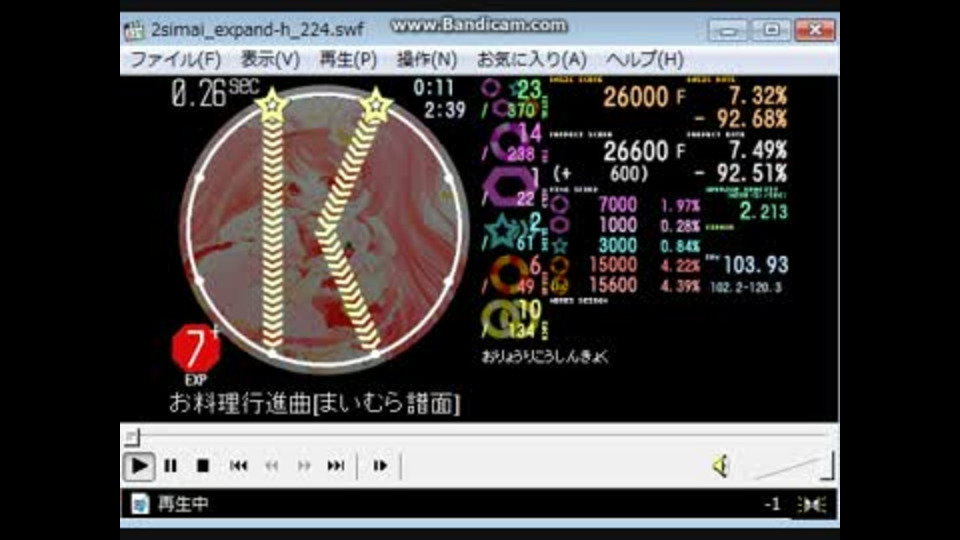Maximize the player window
Screen dimensions: 960x540
[x=771, y=30]
